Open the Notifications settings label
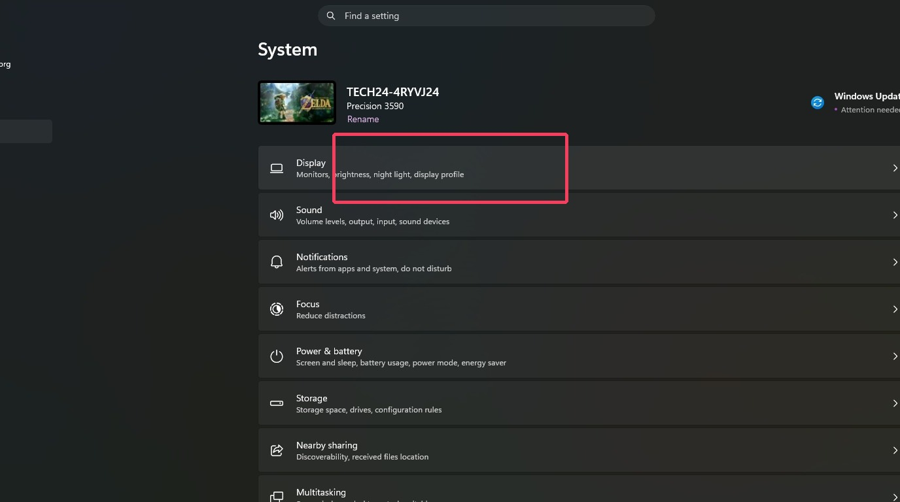900x502 pixels. 321,257
